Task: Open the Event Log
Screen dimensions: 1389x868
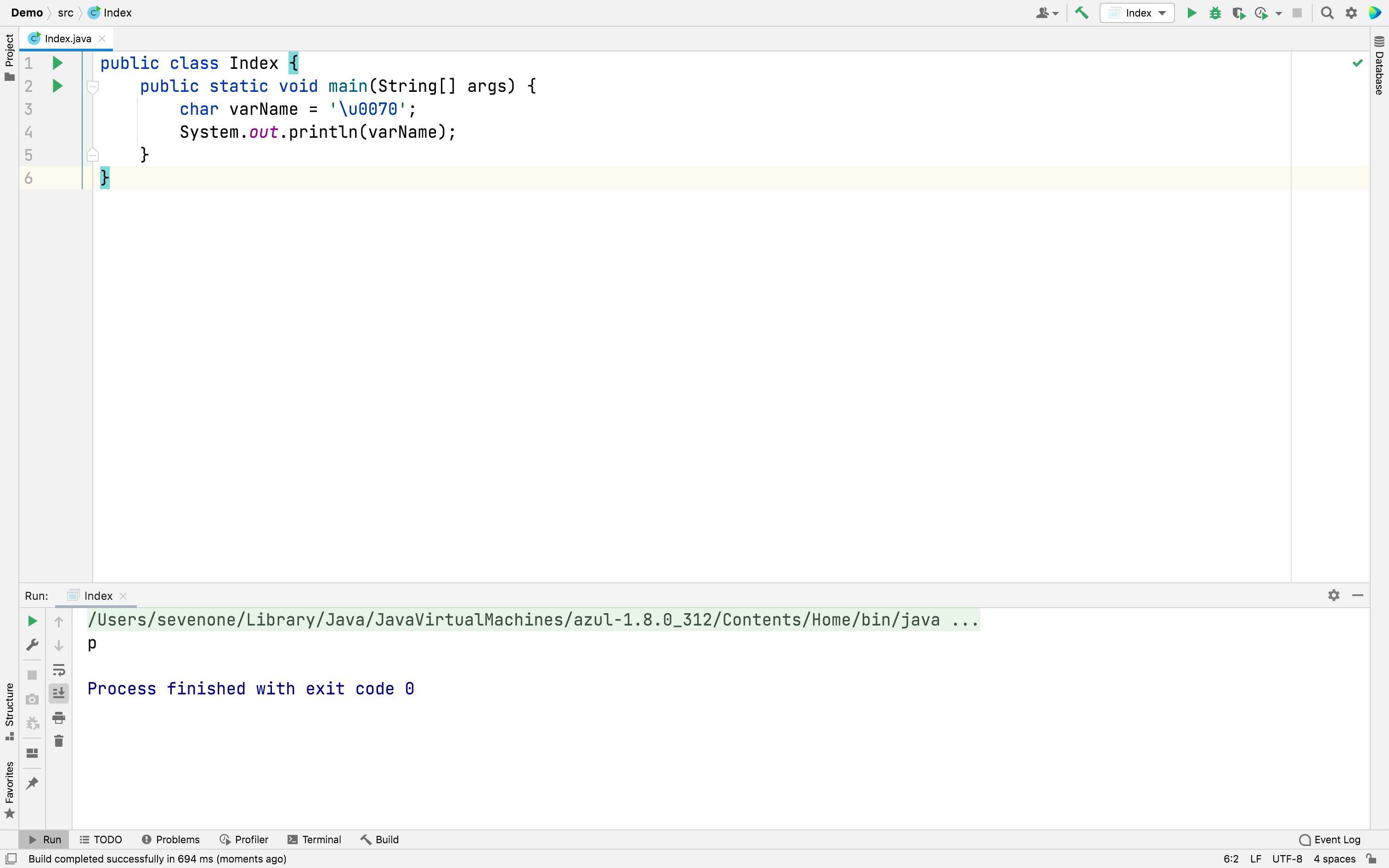Action: coord(1330,840)
